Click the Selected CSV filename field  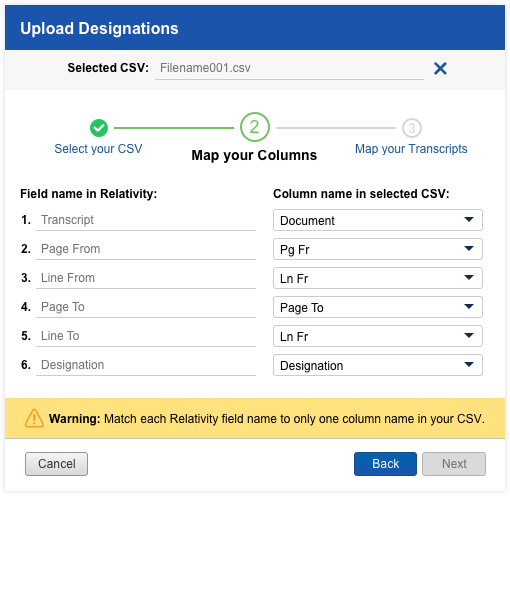(x=289, y=68)
